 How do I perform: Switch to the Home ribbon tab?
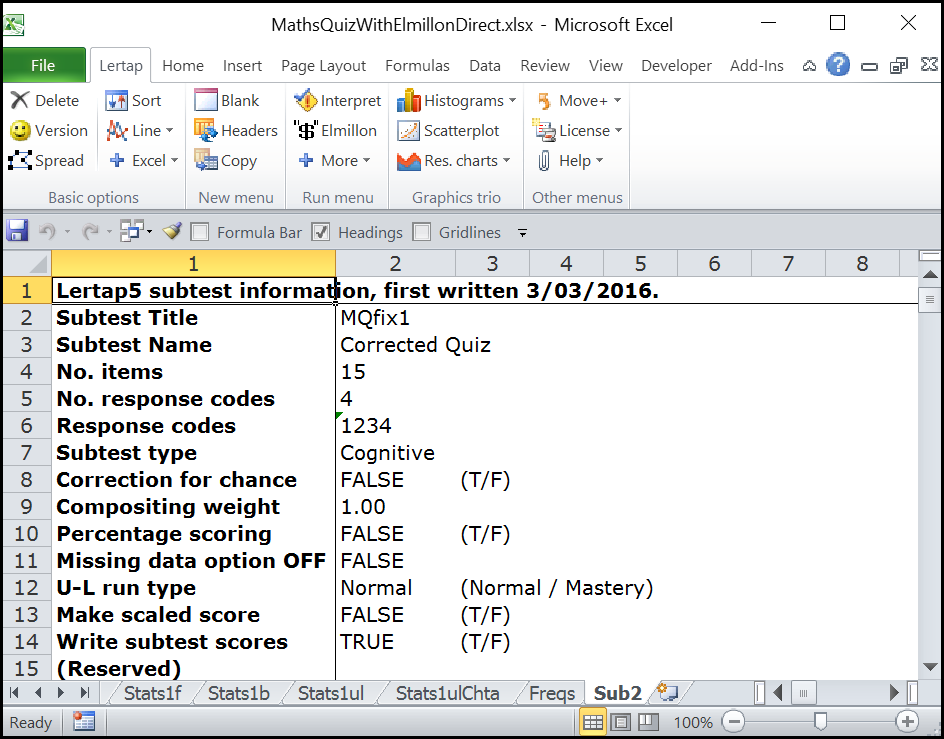183,65
